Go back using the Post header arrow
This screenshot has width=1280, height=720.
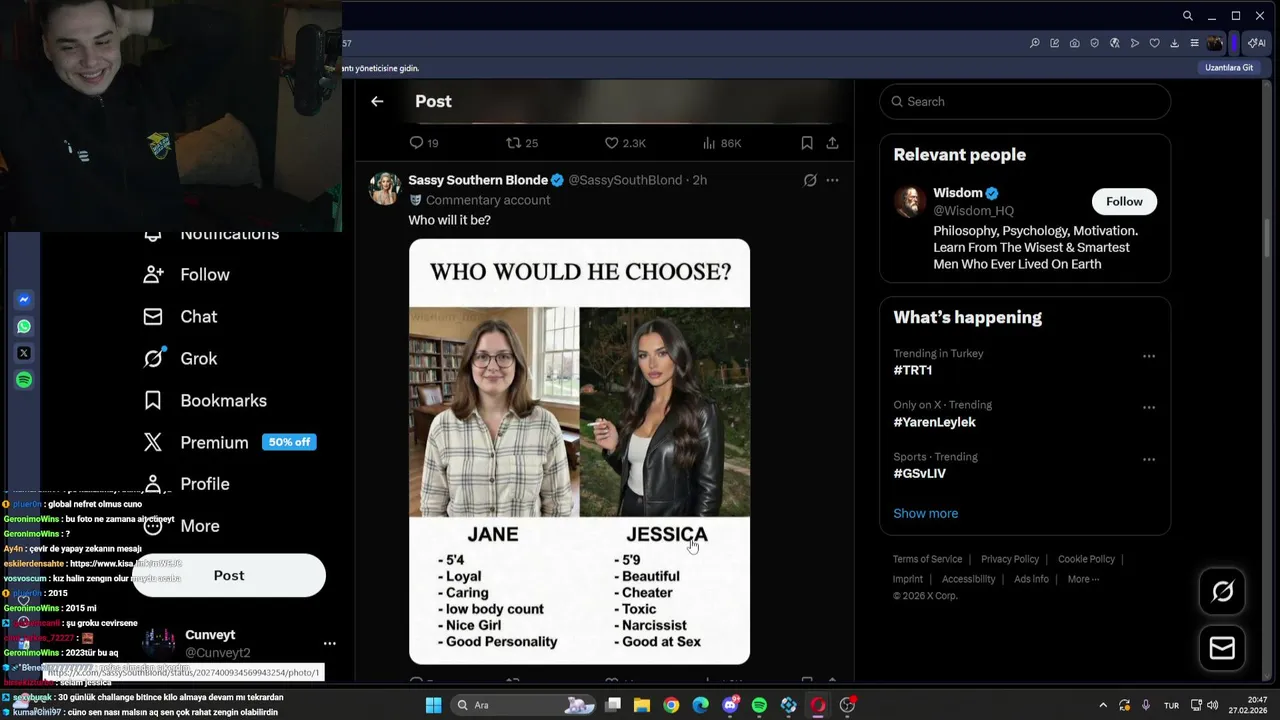(377, 101)
